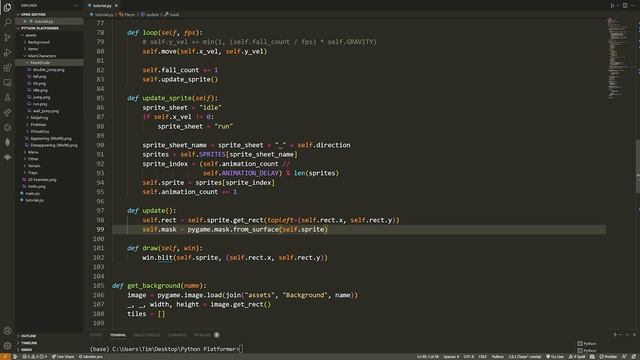The width and height of the screenshot is (640, 360).
Task: Open notifications bell in status bar
Action: [634, 357]
